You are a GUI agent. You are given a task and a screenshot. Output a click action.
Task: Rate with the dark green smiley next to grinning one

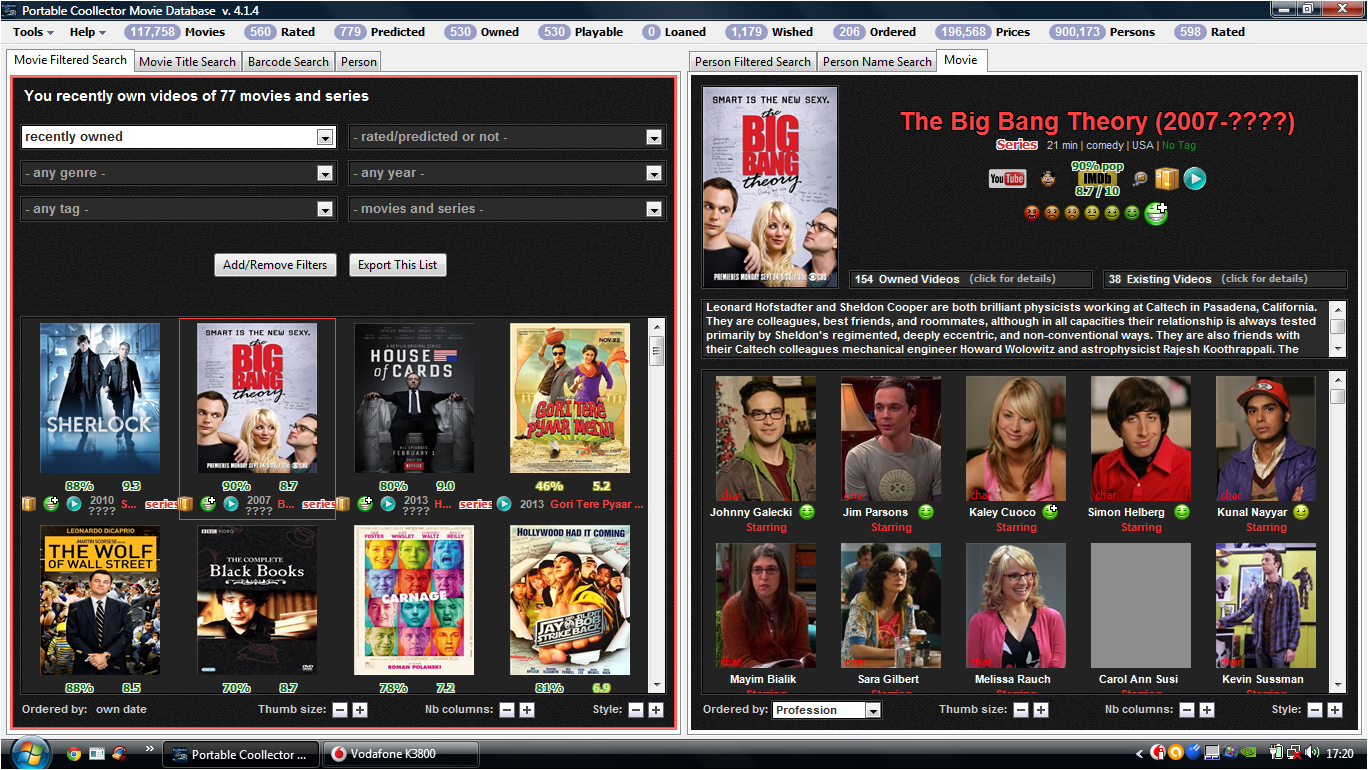[x=1132, y=213]
